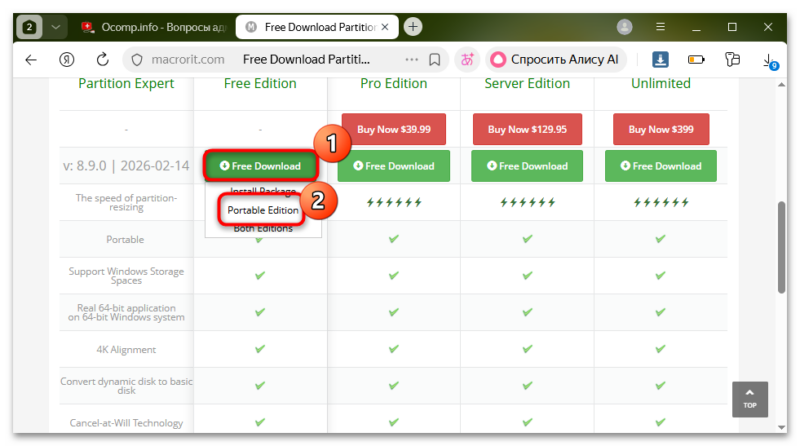Click 'Support Windows Storage Spaces' row label
The height and width of the screenshot is (446, 800).
pyautogui.click(x=126, y=276)
